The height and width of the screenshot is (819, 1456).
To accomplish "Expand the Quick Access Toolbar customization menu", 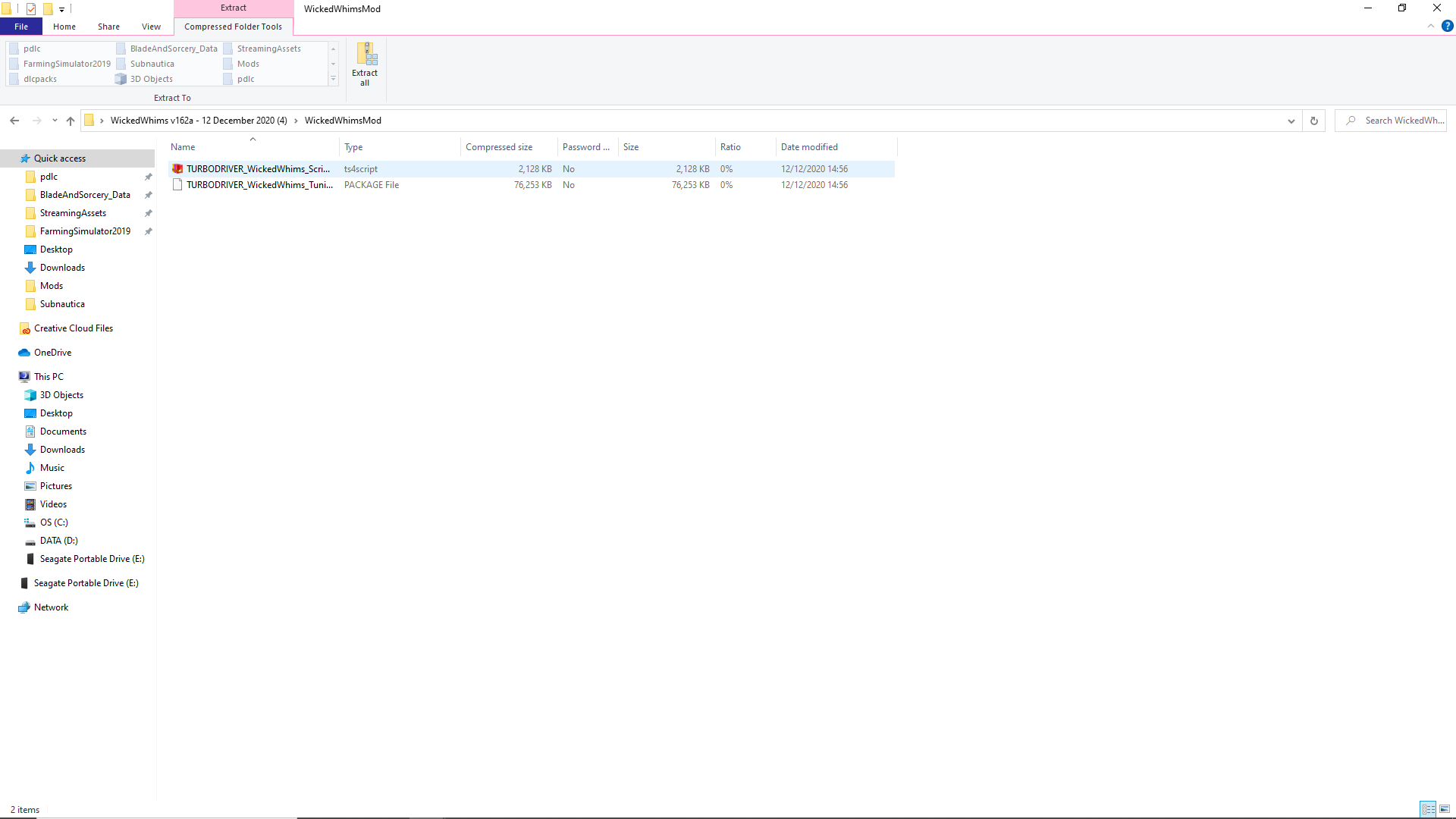I will [x=62, y=9].
